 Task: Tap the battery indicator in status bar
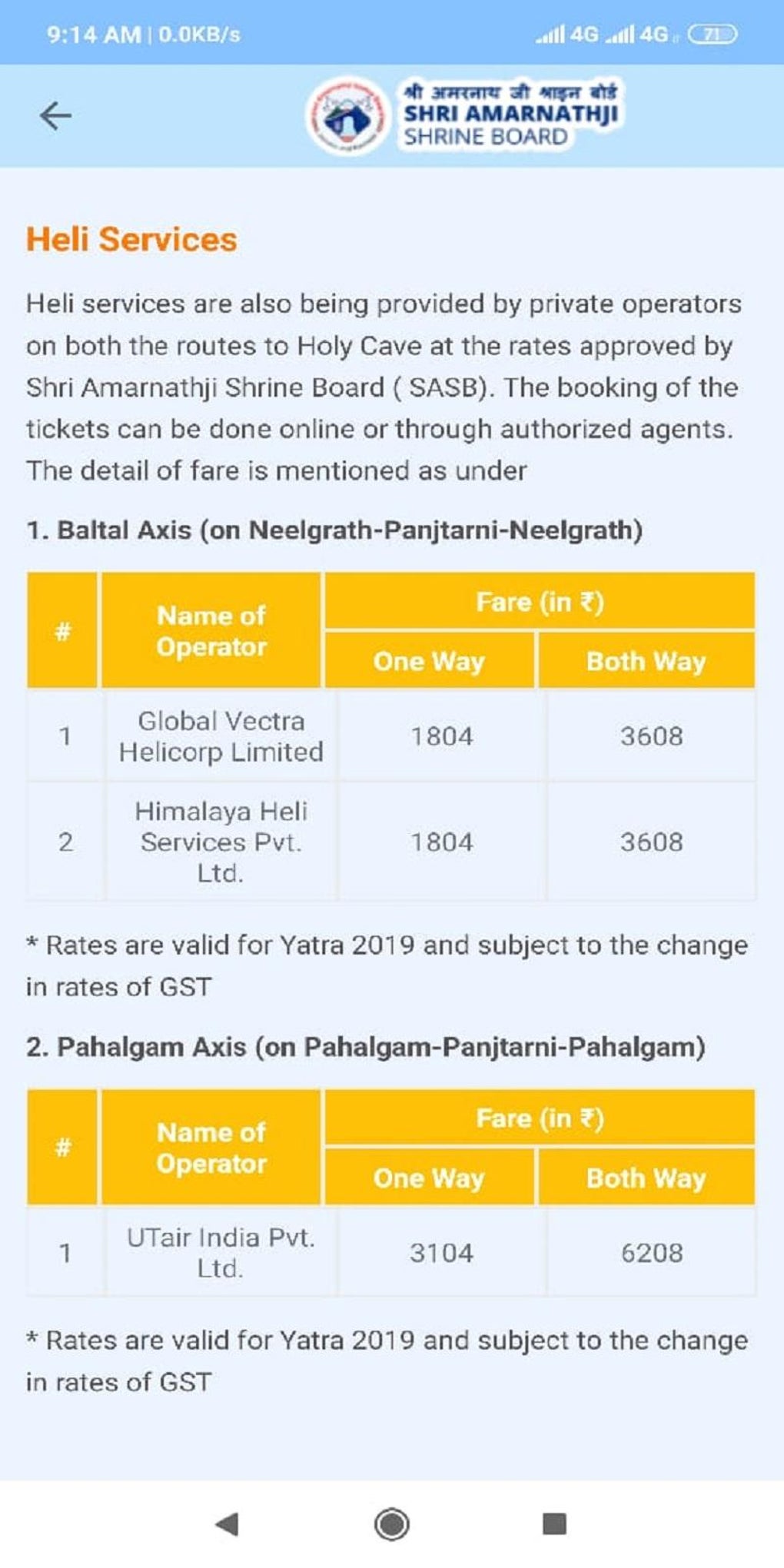point(712,35)
